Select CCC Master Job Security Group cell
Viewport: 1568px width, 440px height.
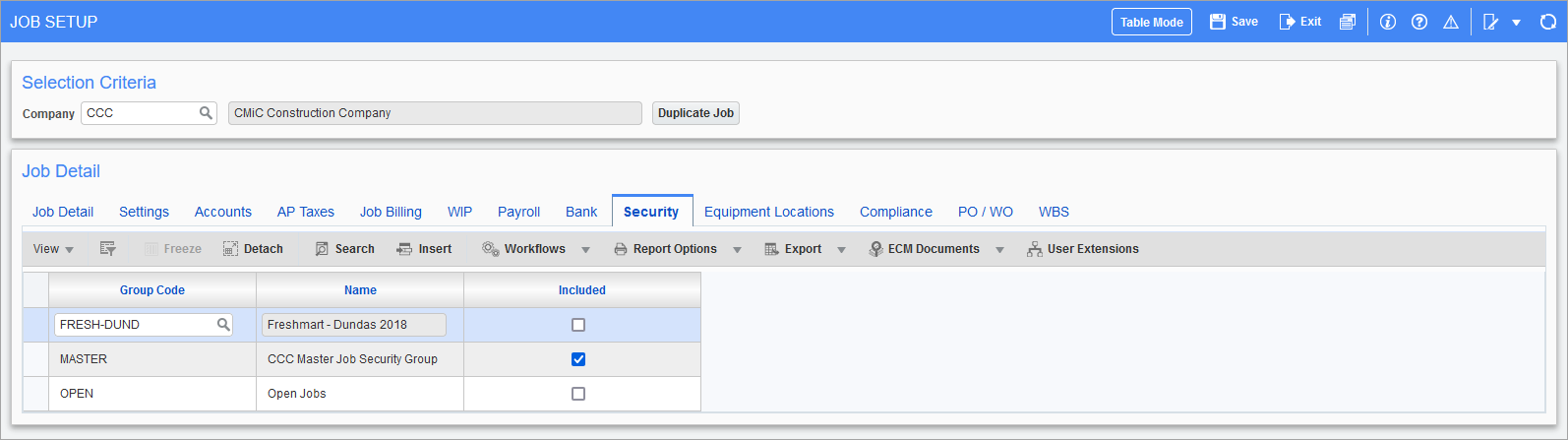point(360,359)
